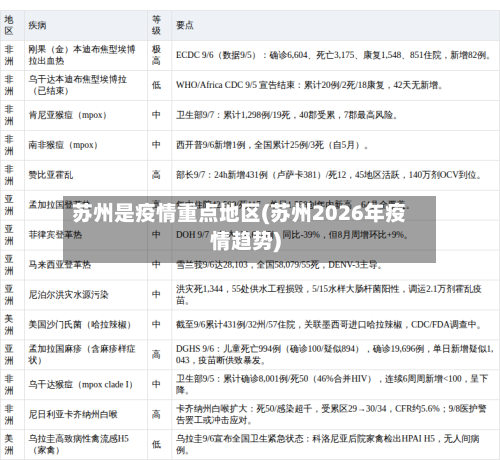Click 截至9/6累计431例 summary text
The image size is (500, 460).
click(x=329, y=325)
